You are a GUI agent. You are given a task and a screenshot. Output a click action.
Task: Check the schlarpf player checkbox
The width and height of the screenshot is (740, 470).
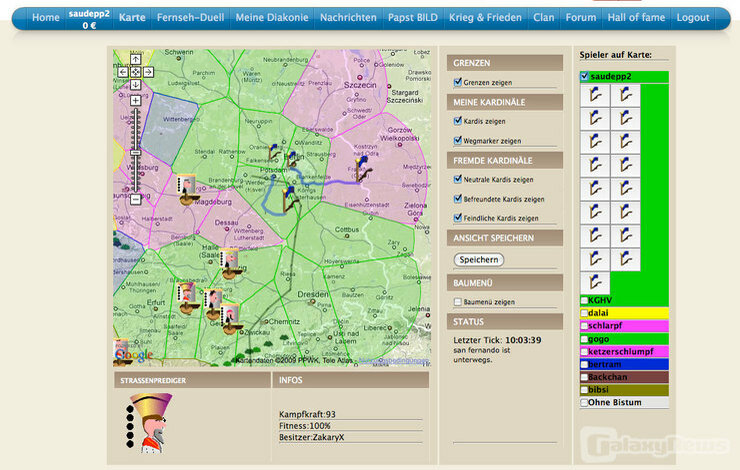(584, 326)
